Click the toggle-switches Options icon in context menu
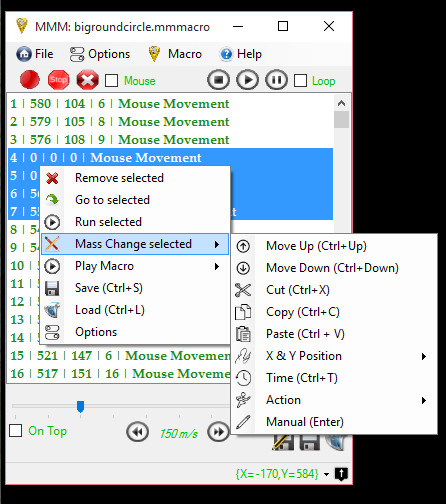 tap(52, 332)
